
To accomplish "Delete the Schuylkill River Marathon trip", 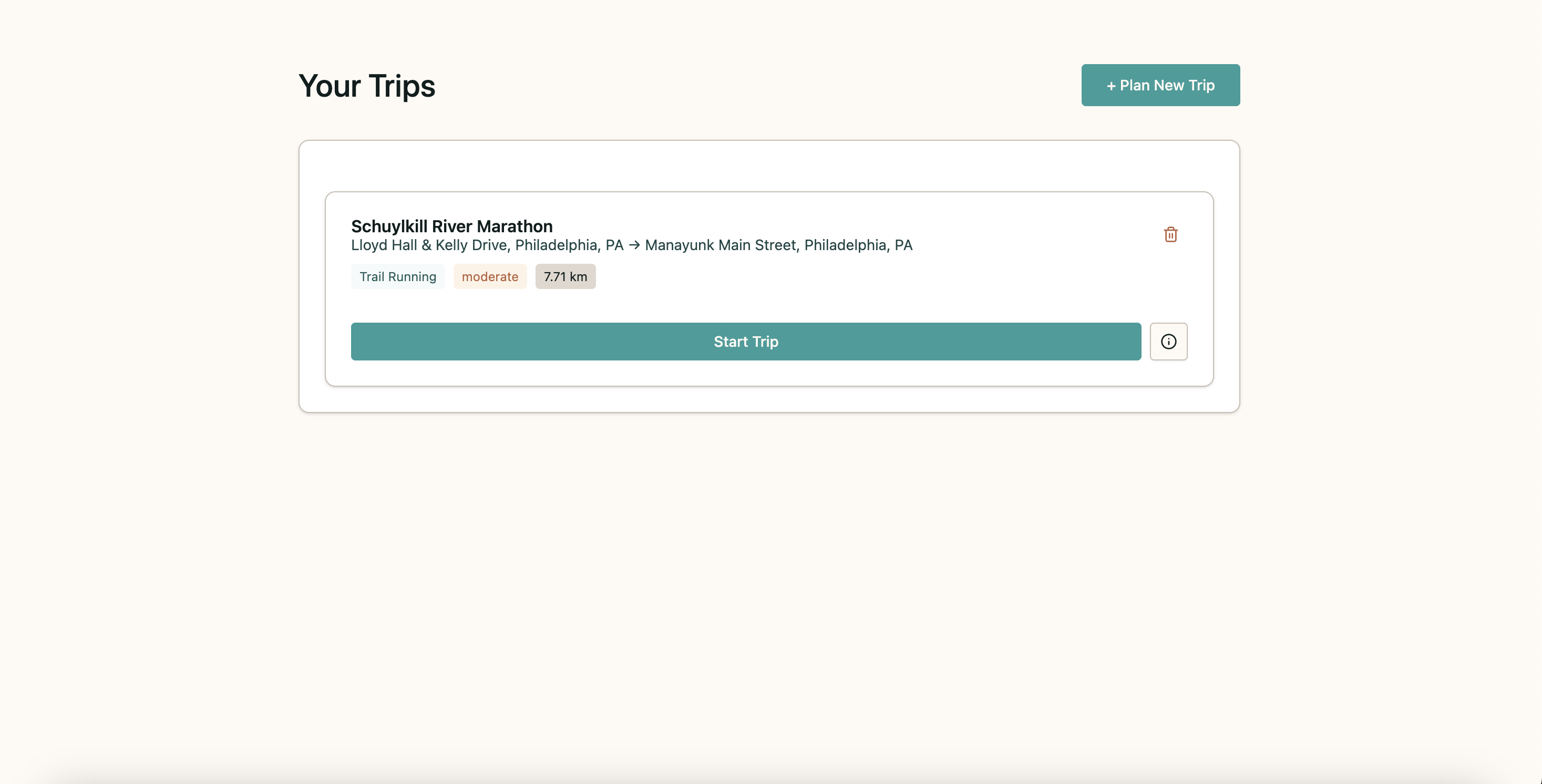I will (1170, 234).
